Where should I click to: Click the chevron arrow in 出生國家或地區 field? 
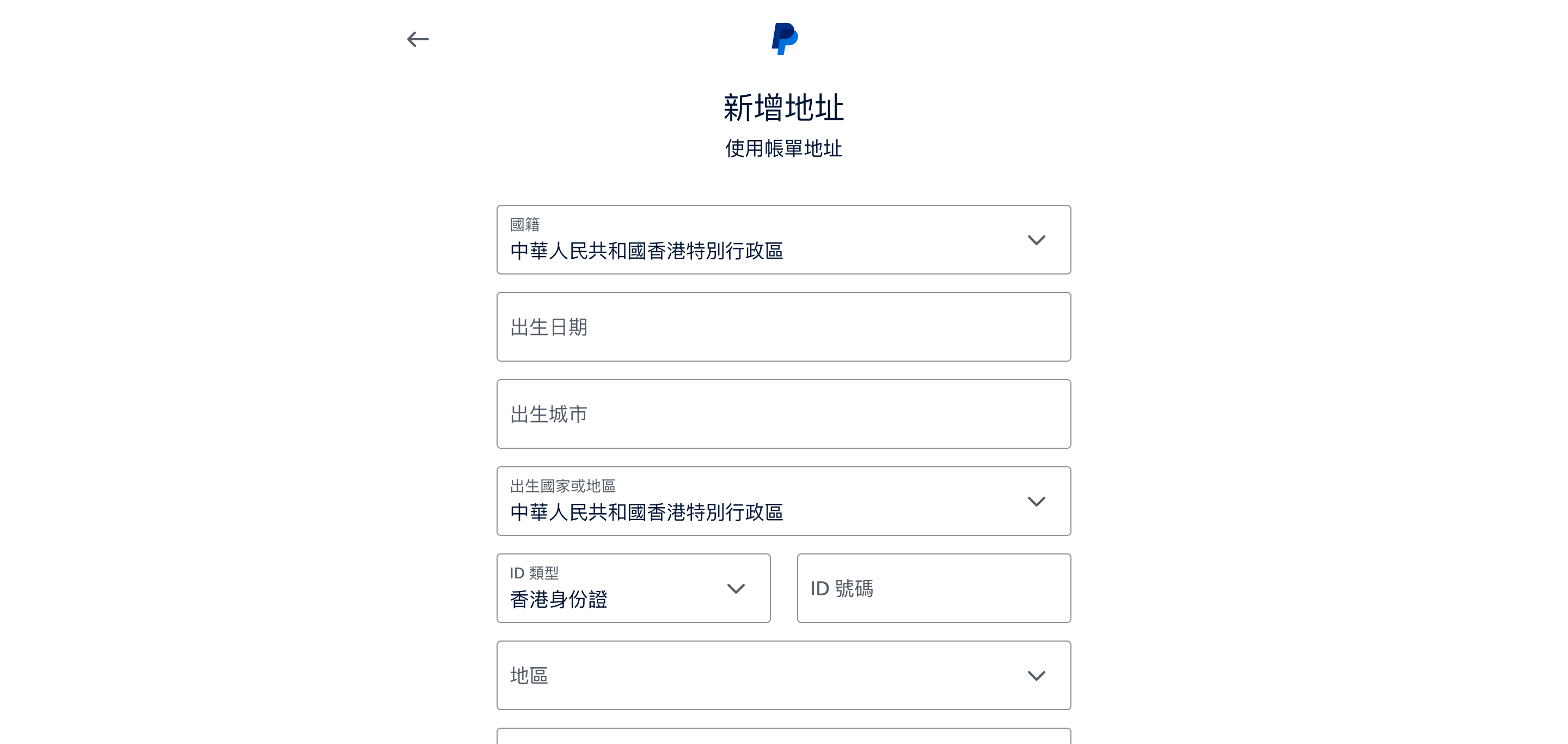point(1036,501)
